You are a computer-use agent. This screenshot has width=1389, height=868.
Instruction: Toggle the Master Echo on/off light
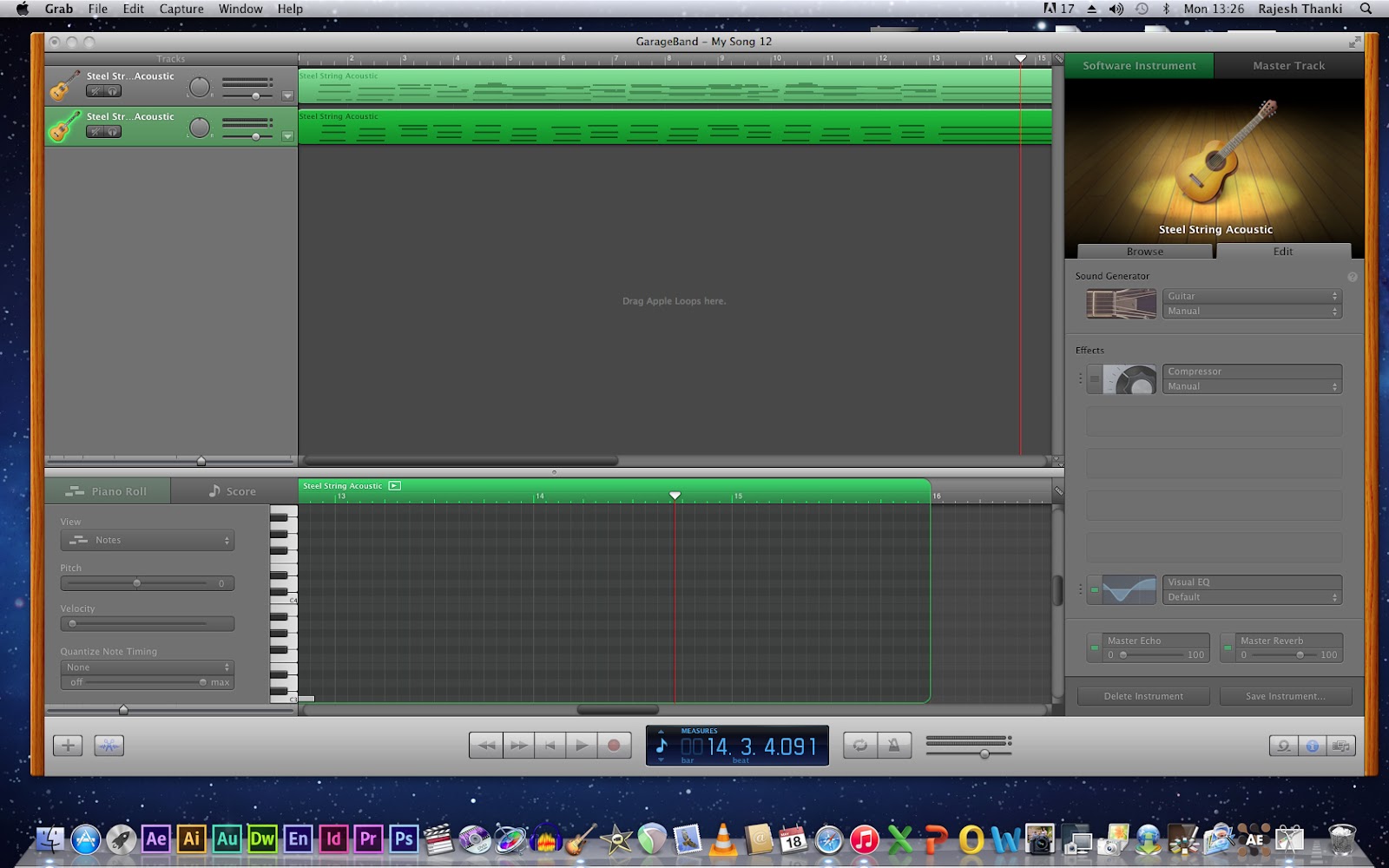click(1095, 648)
